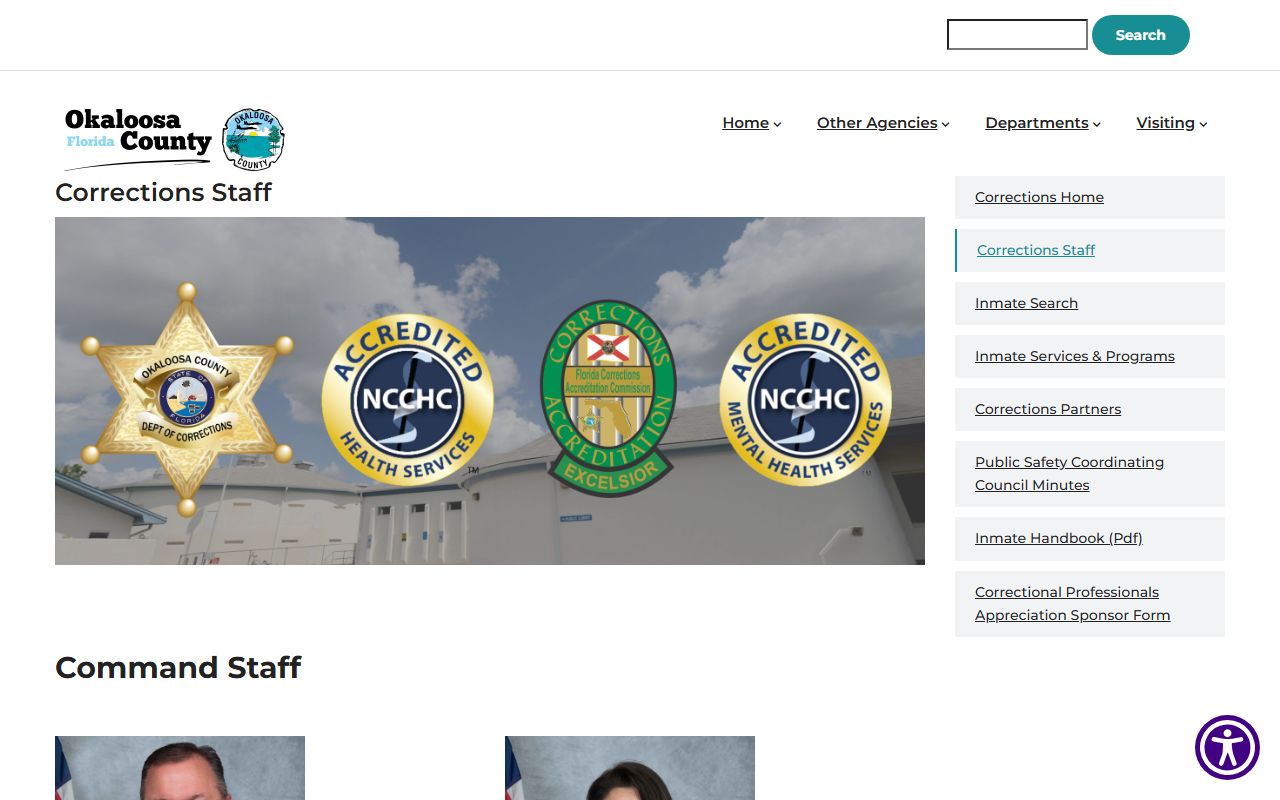Click inside the search text field
Image resolution: width=1280 pixels, height=800 pixels.
coord(1017,35)
